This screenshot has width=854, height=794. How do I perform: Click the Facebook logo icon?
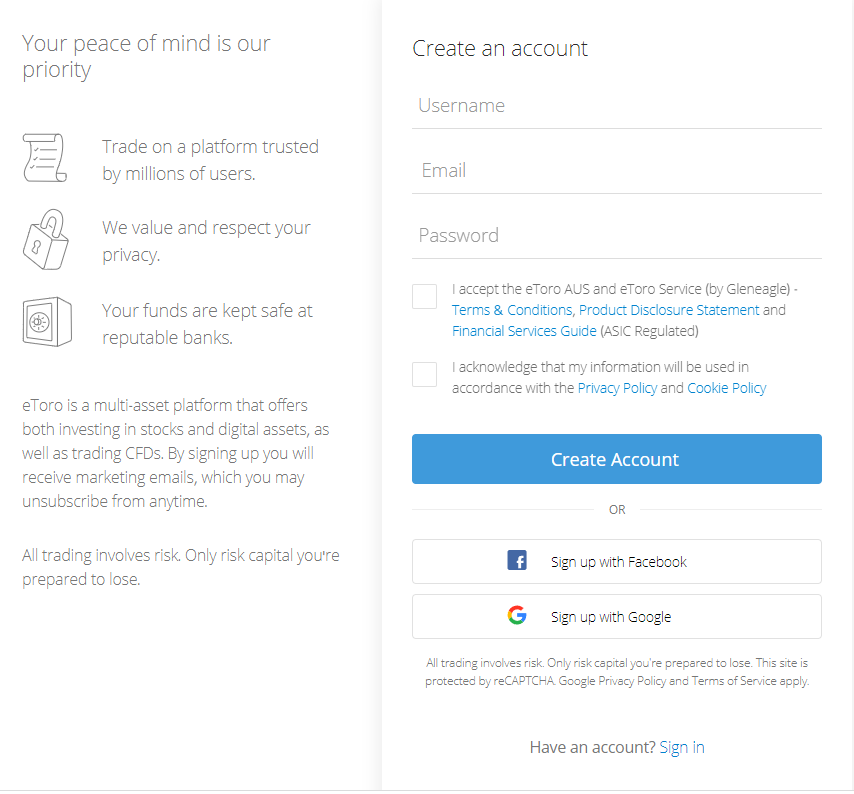tap(517, 560)
